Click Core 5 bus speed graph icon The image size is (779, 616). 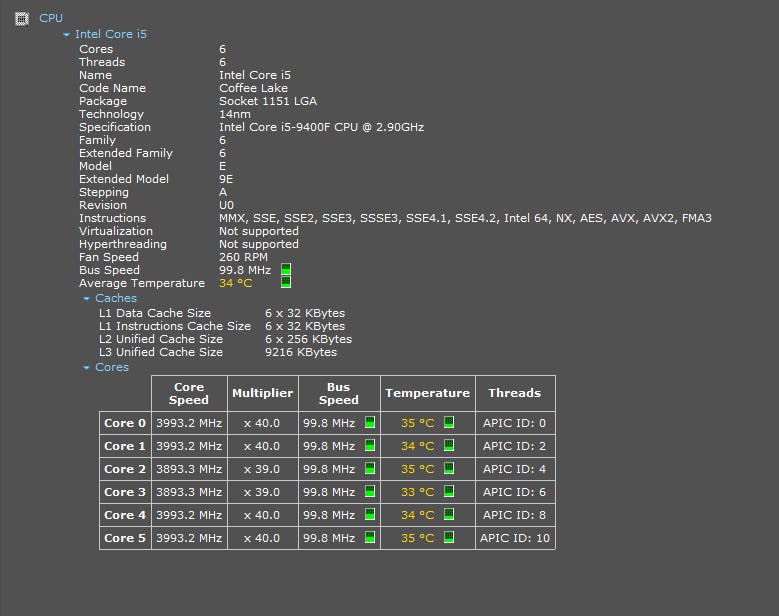pos(370,537)
